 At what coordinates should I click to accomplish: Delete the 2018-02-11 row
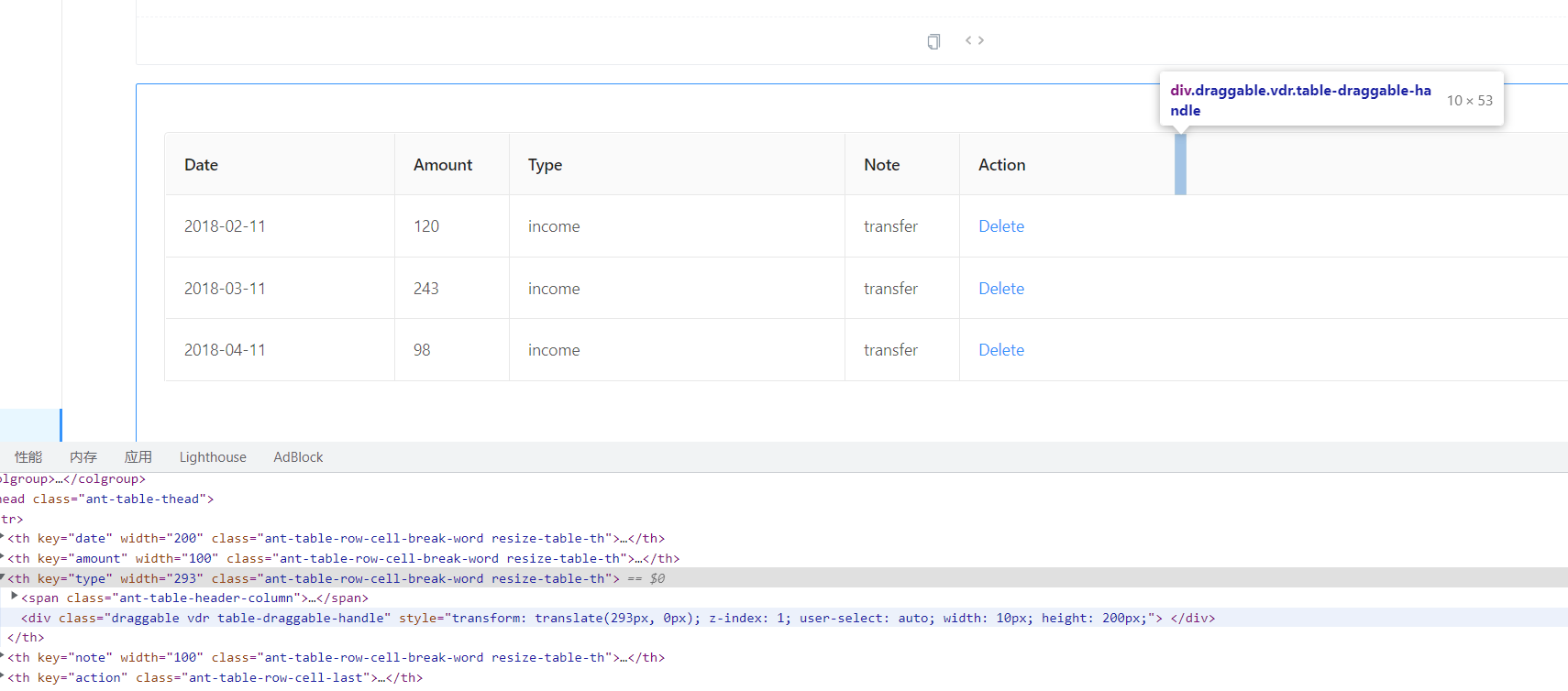(x=1001, y=226)
